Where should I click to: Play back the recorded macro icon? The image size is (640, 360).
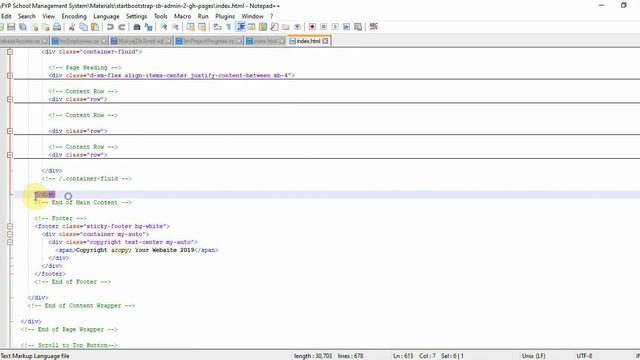[x=335, y=27]
